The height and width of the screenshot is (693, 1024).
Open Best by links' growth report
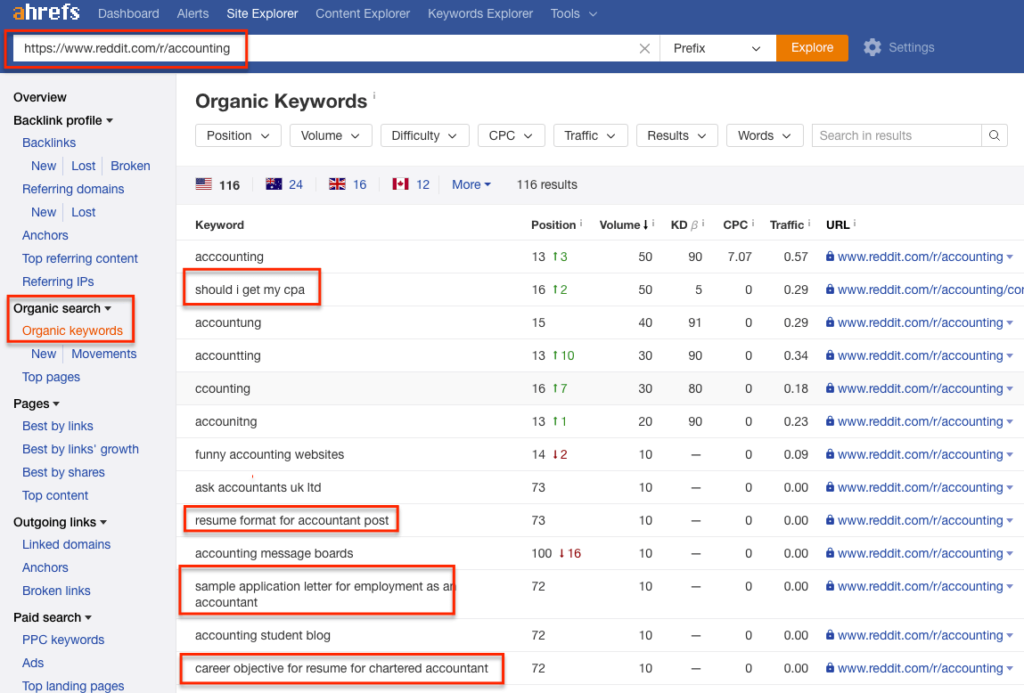tap(80, 449)
